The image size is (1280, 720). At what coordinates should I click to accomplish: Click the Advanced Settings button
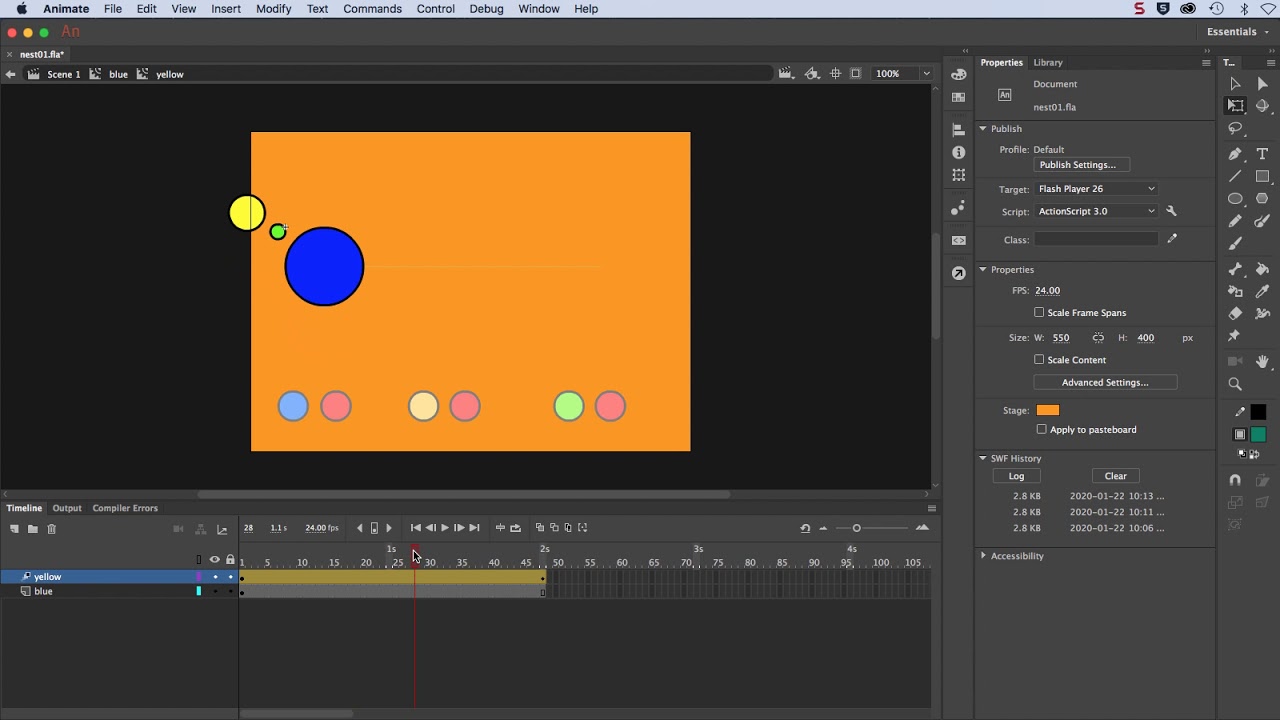point(1105,382)
